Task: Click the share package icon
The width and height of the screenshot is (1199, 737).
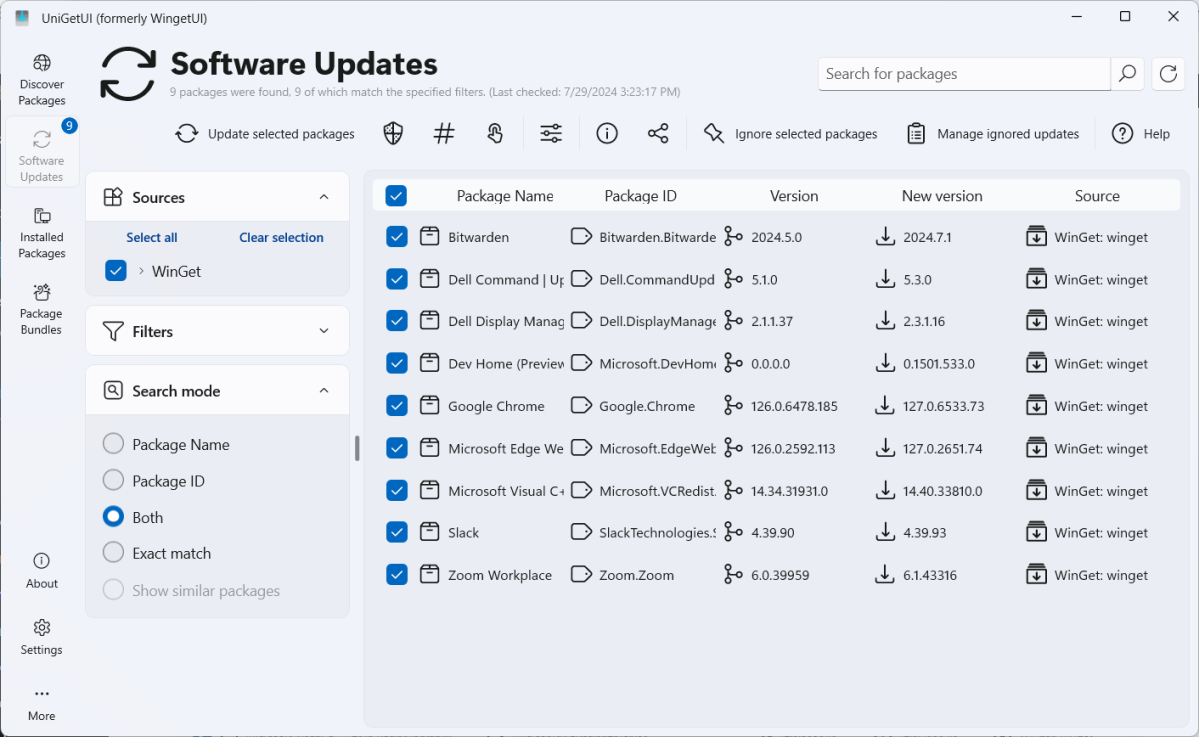Action: click(x=658, y=134)
